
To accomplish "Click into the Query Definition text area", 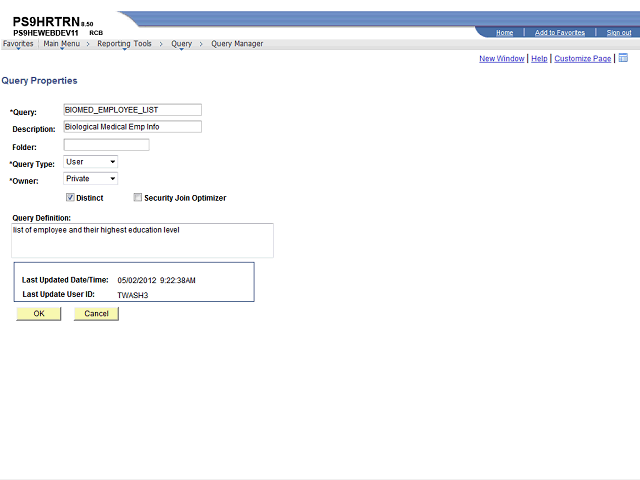I will 142,240.
